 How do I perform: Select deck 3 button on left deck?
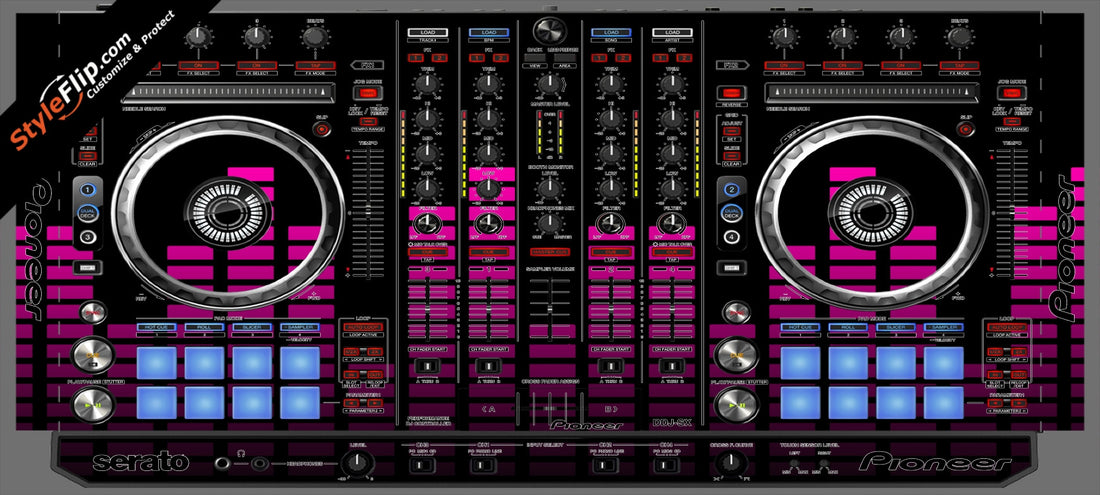click(87, 237)
